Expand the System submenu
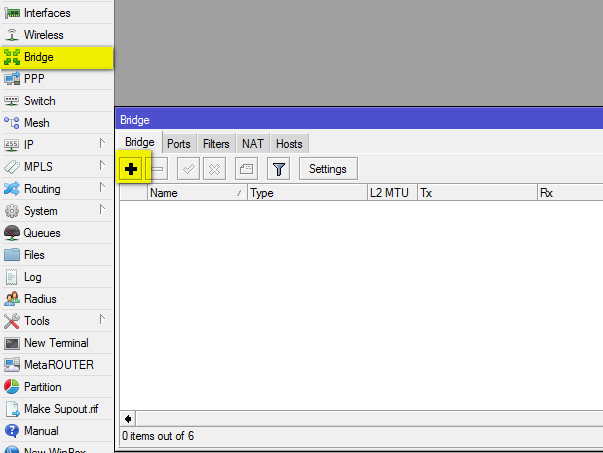 pyautogui.click(x=40, y=211)
